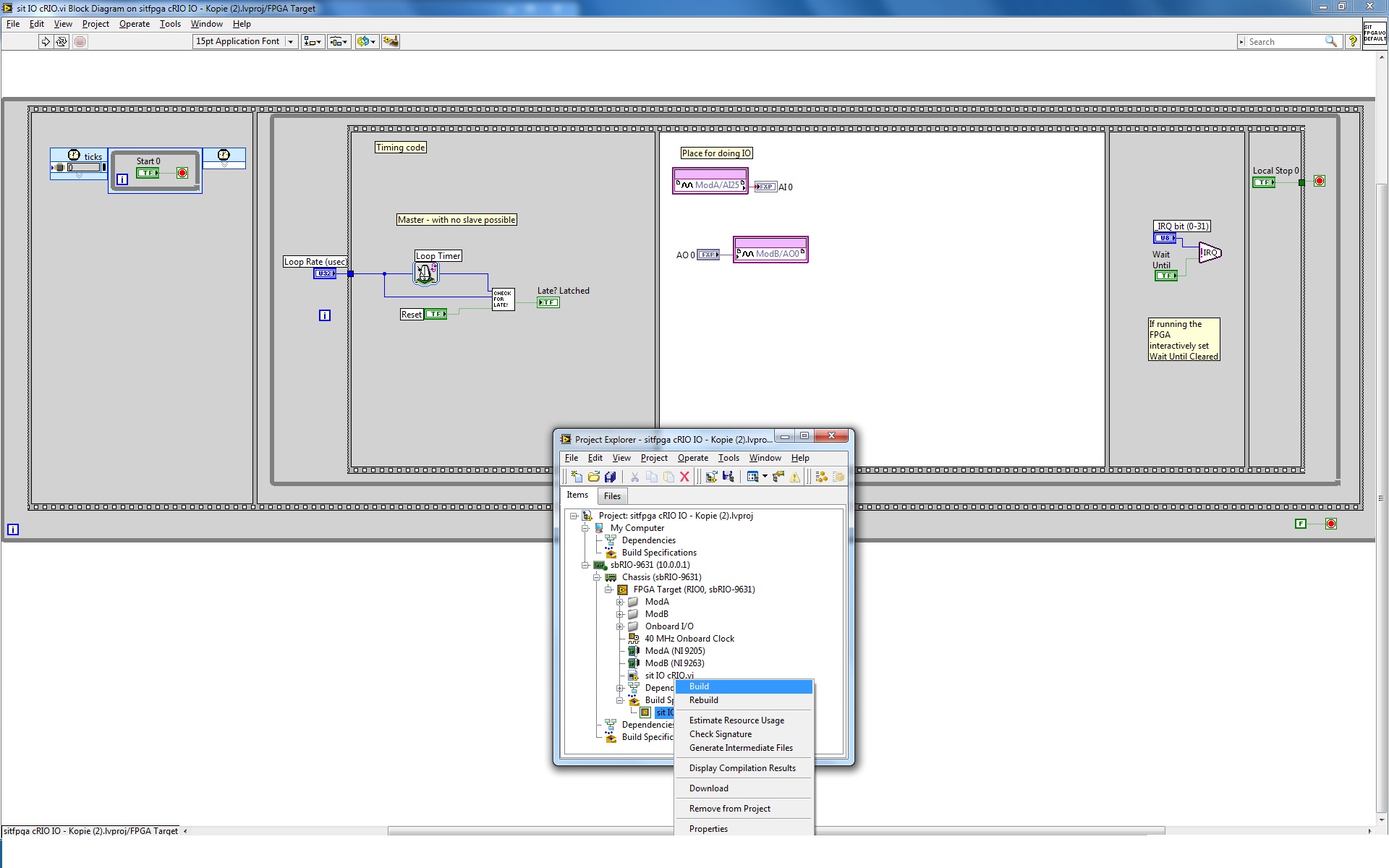Select ModA (NI 9205) tree item
This screenshot has width=1389, height=868.
674,651
